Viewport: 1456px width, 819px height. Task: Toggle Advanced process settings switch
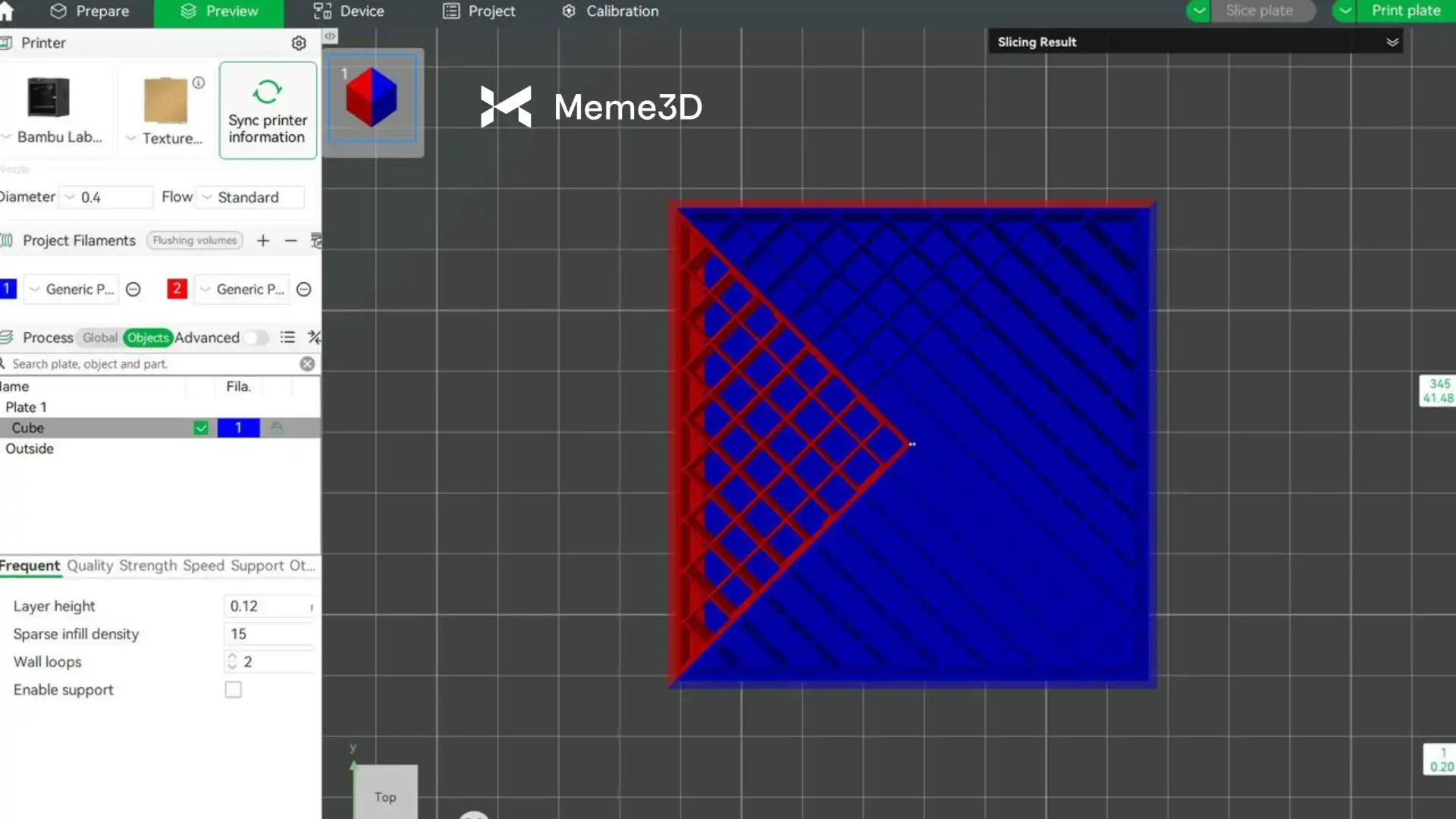click(x=256, y=337)
